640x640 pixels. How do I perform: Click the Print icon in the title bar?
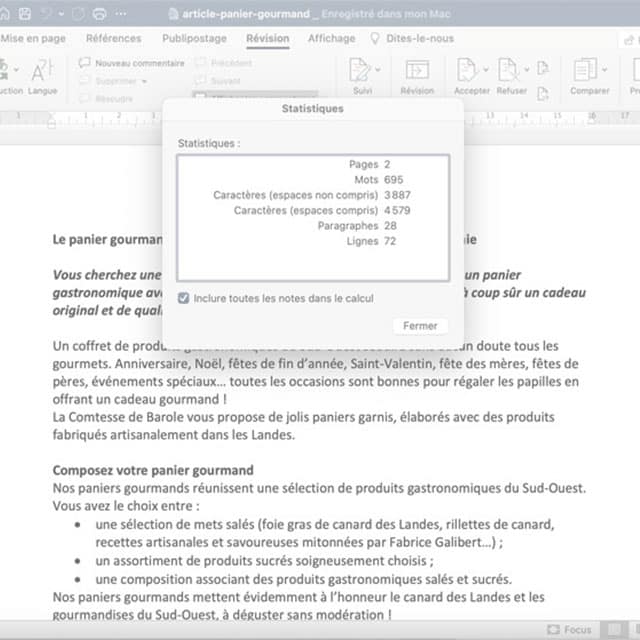pos(99,14)
